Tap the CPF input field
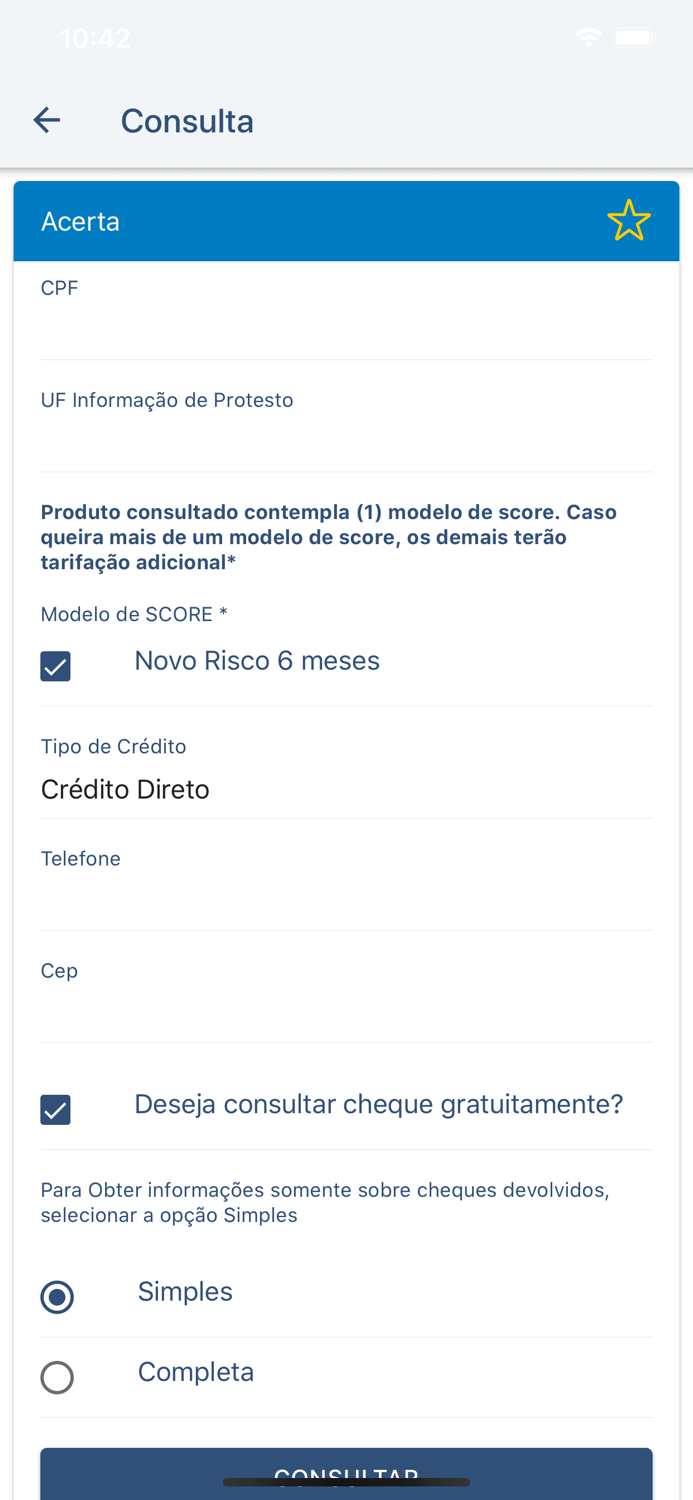 coord(346,320)
